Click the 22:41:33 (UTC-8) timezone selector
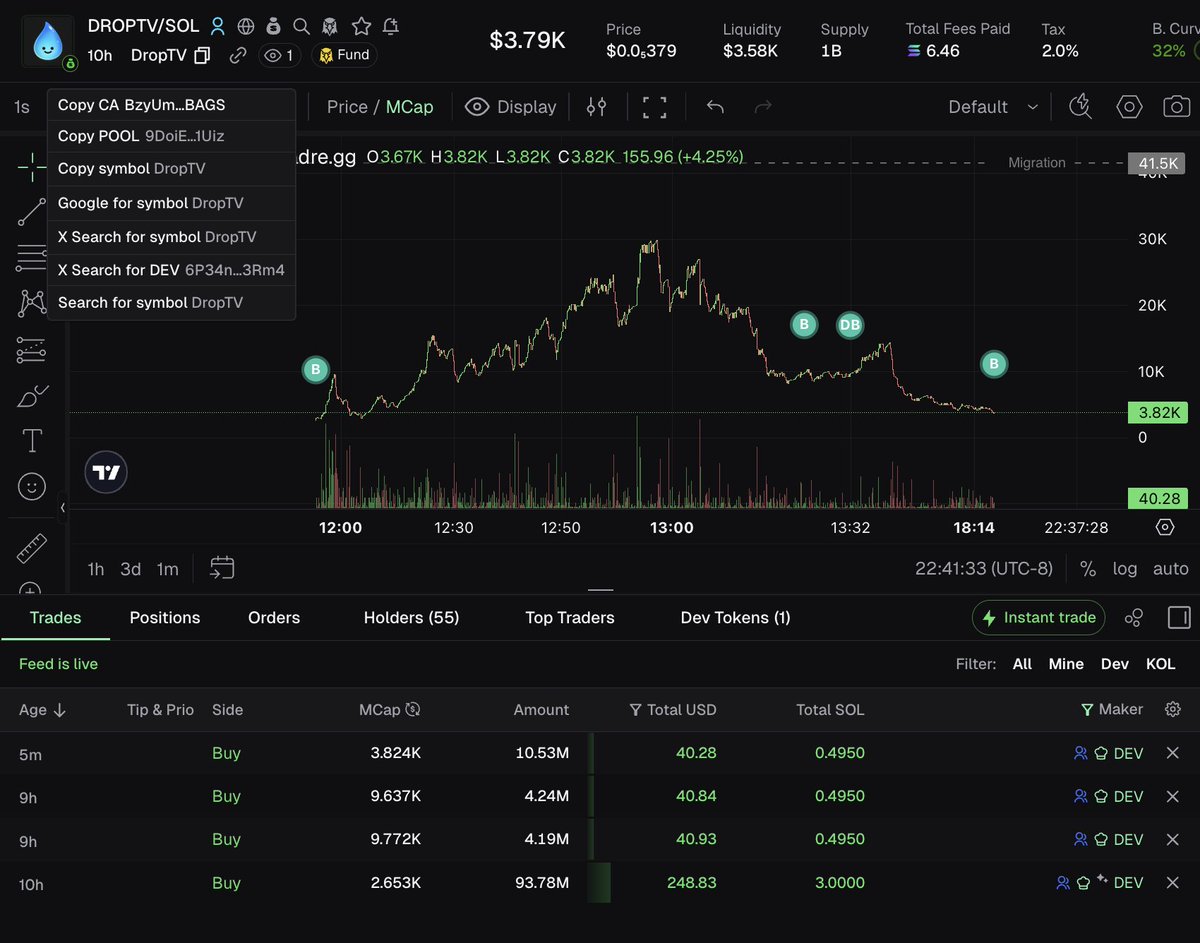1200x943 pixels. [984, 568]
